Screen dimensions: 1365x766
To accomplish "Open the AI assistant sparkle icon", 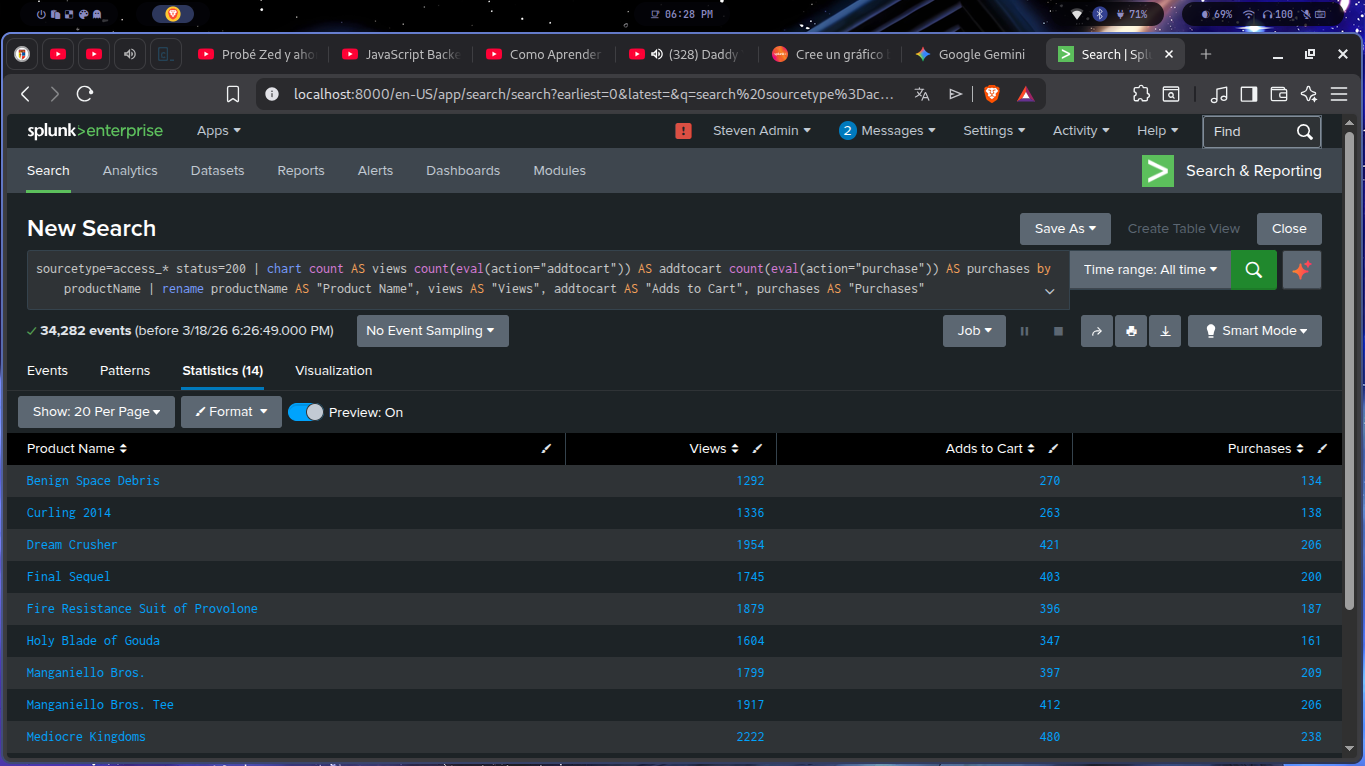I will 1301,270.
